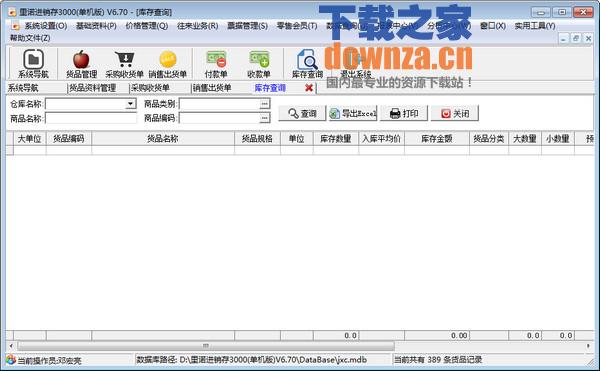Open 采购收货单 cart icon
Screen dimensions: 600x371
click(x=124, y=63)
